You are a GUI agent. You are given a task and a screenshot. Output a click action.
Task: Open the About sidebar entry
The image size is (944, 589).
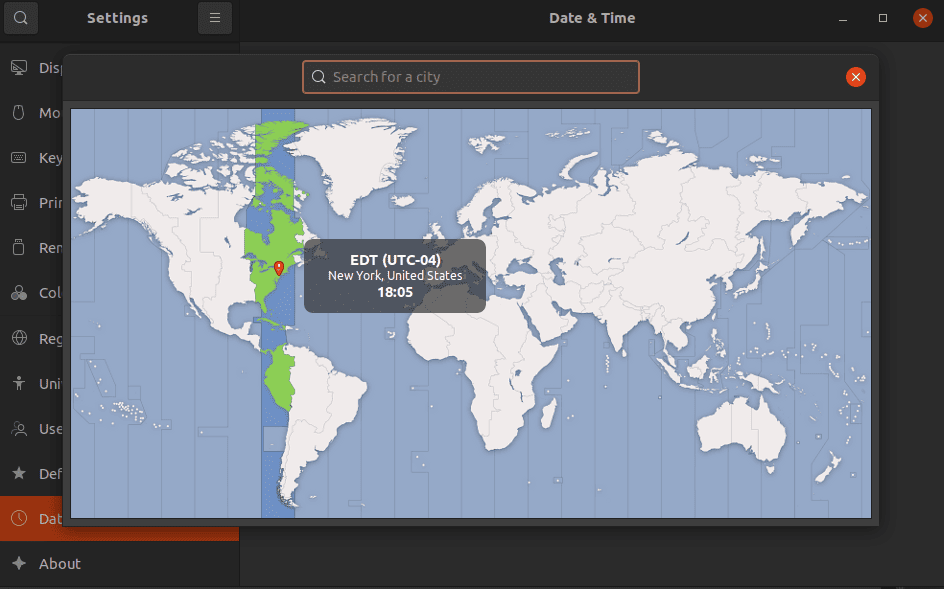[59, 564]
